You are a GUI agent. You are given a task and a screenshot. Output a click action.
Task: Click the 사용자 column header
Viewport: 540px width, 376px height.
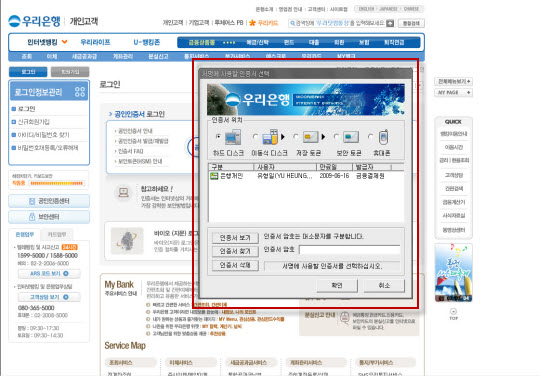pyautogui.click(x=284, y=167)
